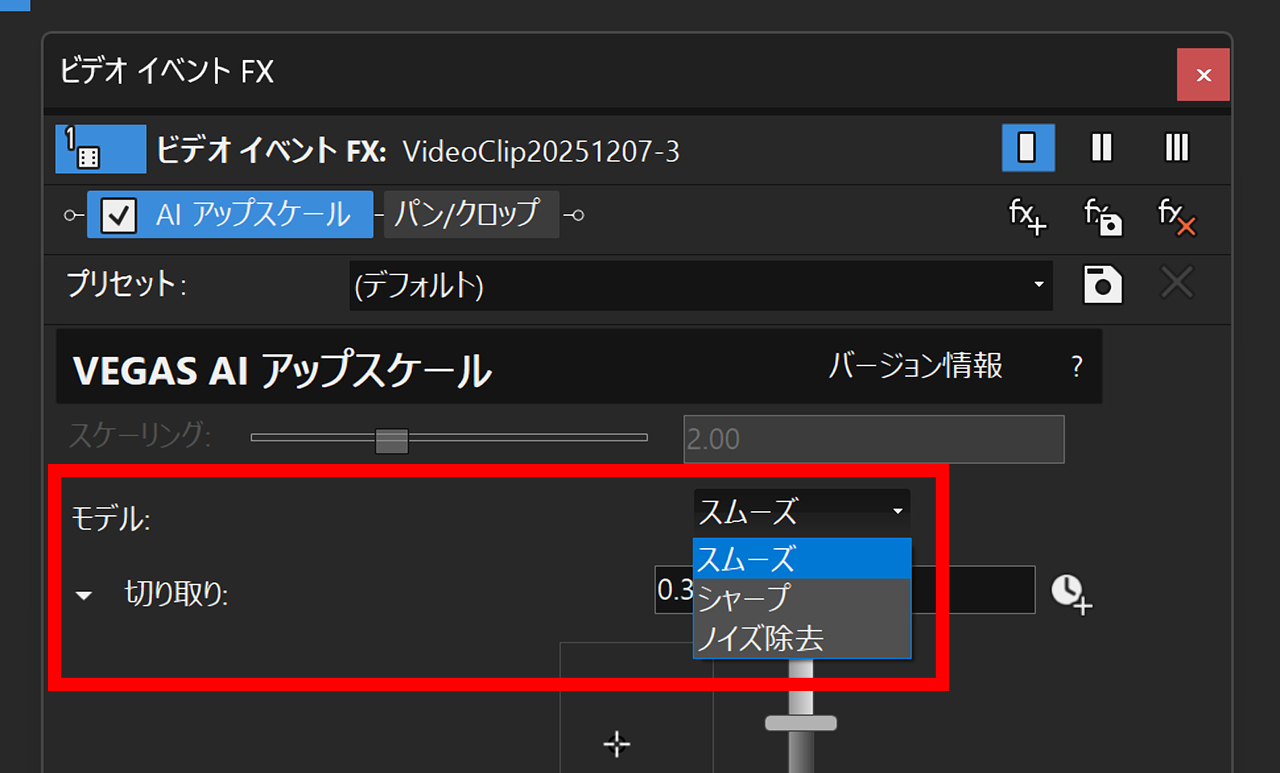This screenshot has height=773, width=1280.
Task: Open the プリセット dropdown
Action: (x=1038, y=285)
